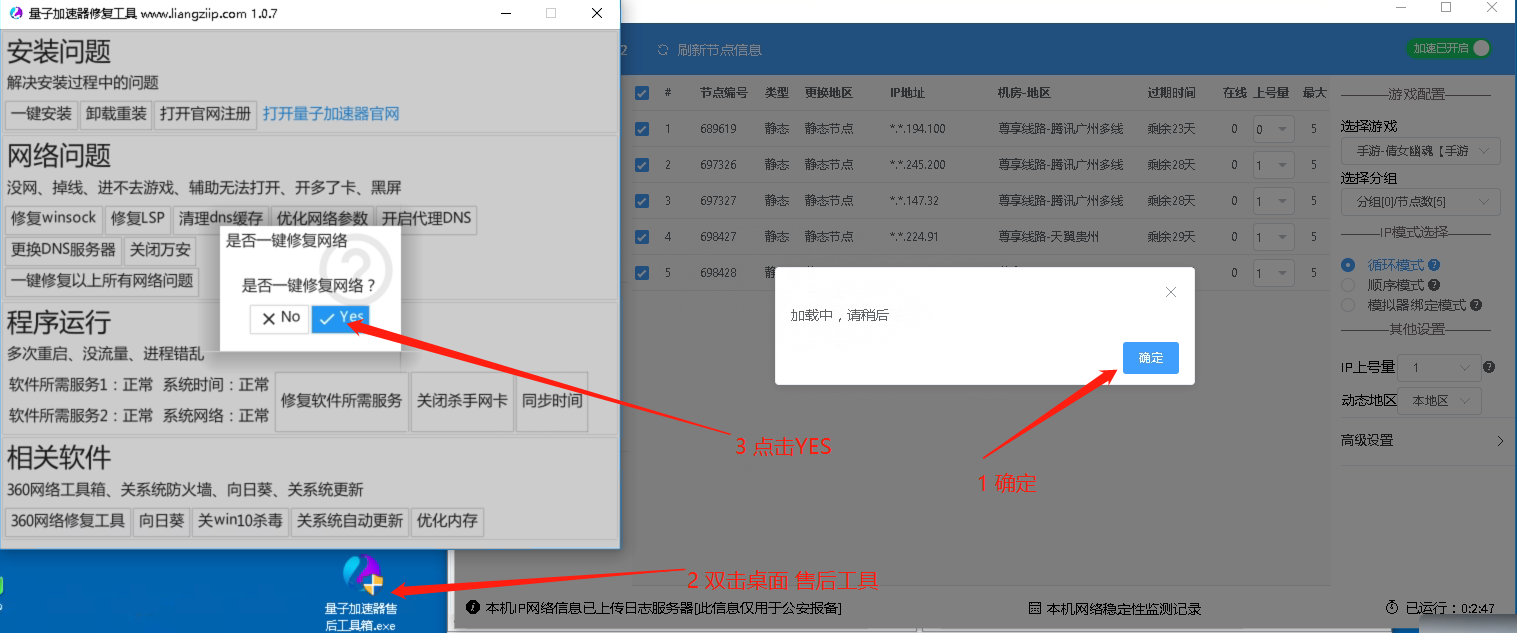Click the 向日葵 button

click(x=162, y=521)
